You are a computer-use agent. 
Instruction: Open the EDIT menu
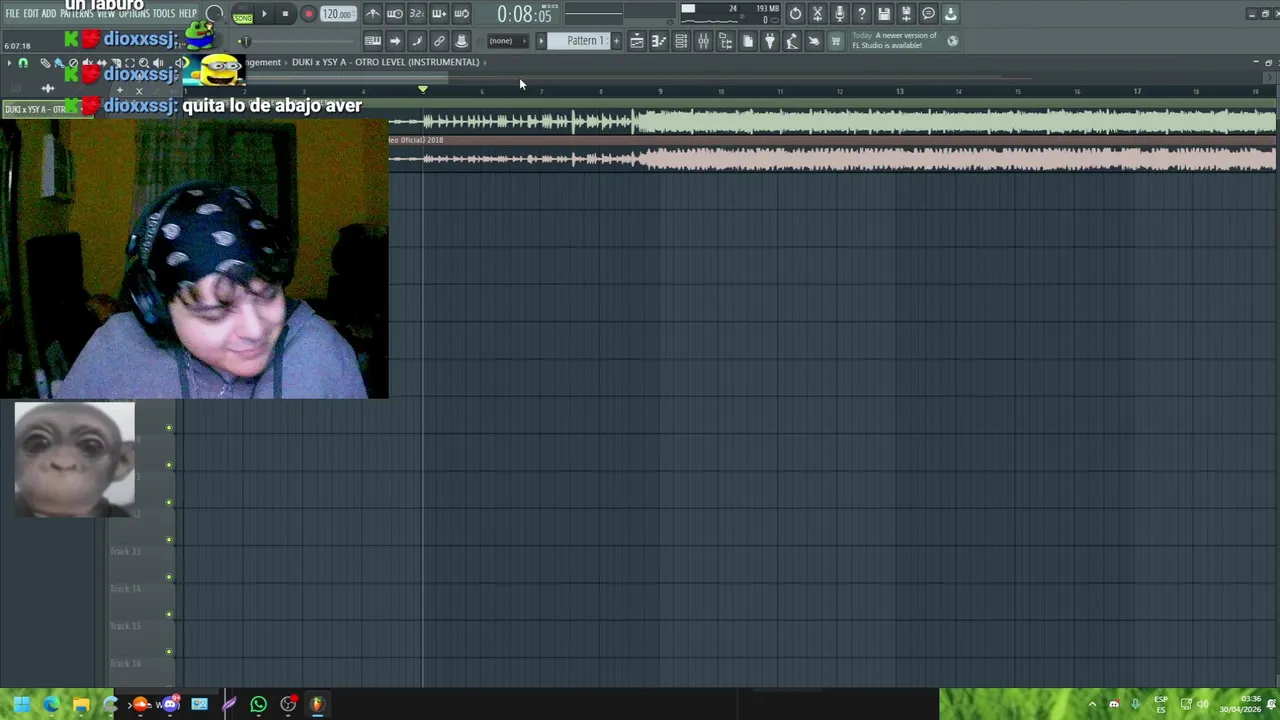tap(31, 14)
